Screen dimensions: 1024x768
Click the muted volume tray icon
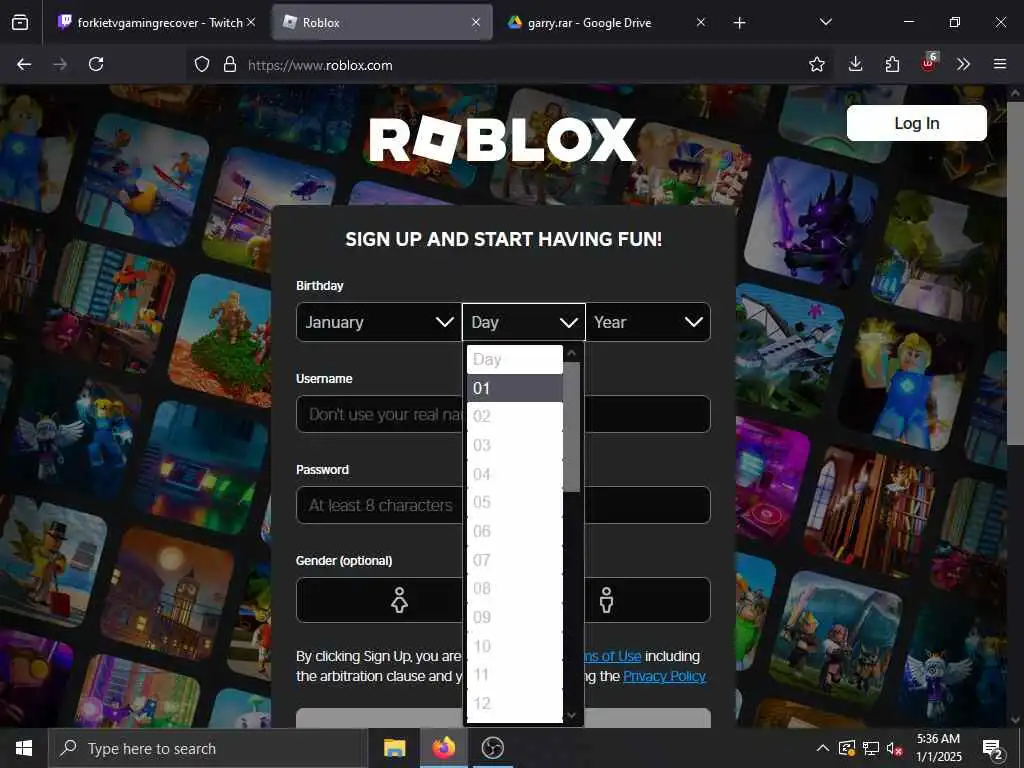(895, 748)
